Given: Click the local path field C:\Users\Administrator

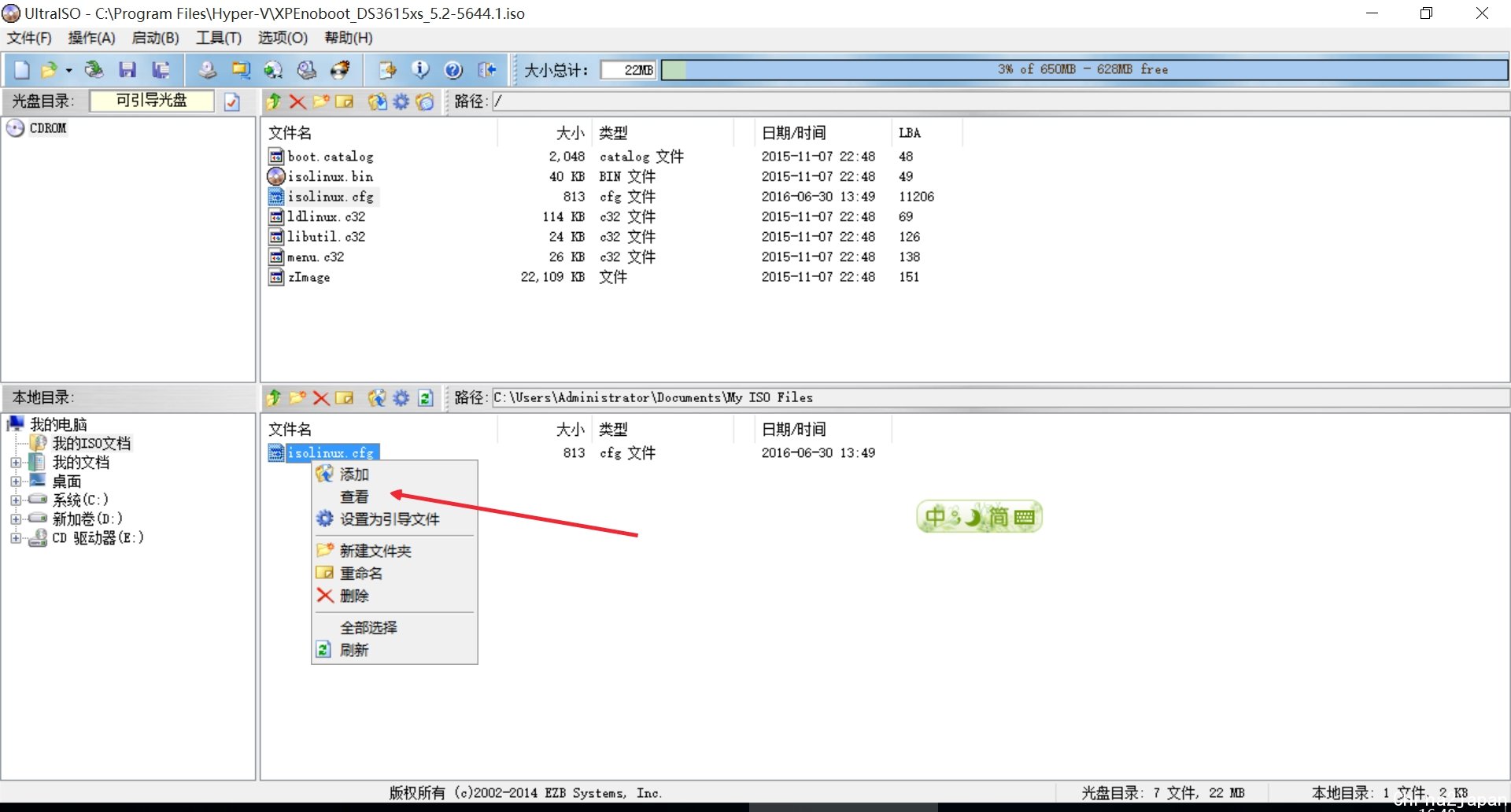Looking at the screenshot, I should 999,398.
